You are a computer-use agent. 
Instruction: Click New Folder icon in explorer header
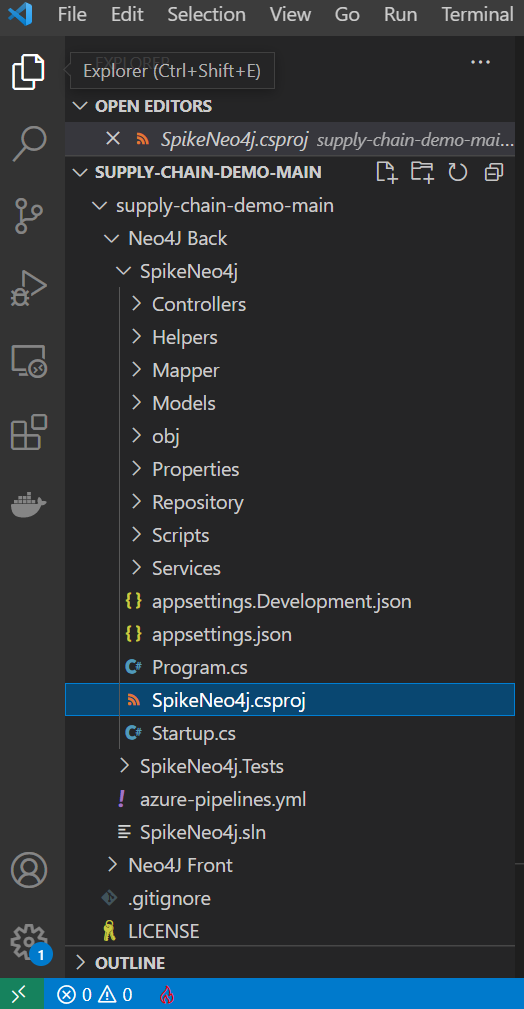422,172
